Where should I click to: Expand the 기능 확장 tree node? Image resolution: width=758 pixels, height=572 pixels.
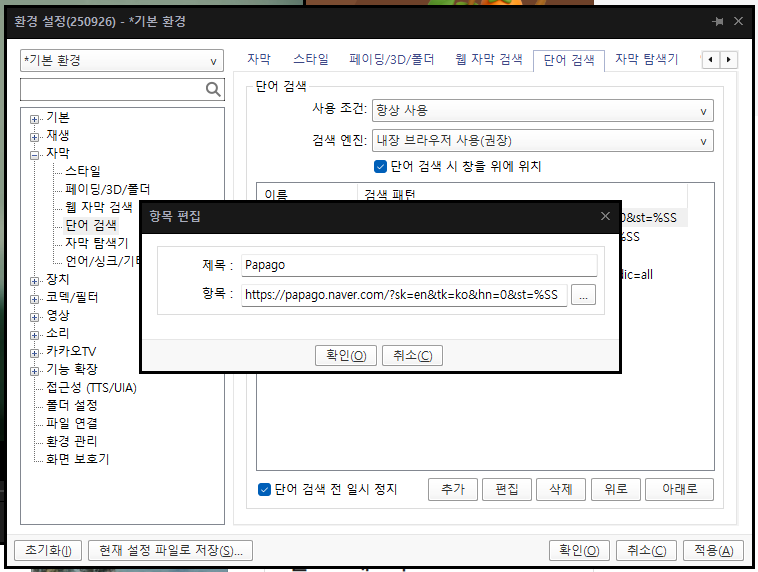coord(34,371)
